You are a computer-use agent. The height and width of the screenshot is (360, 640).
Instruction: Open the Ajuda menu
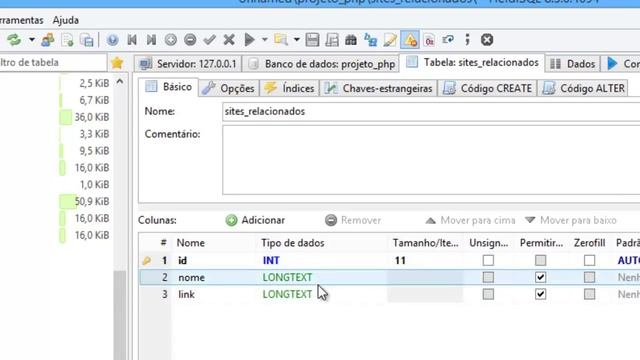[x=66, y=20]
